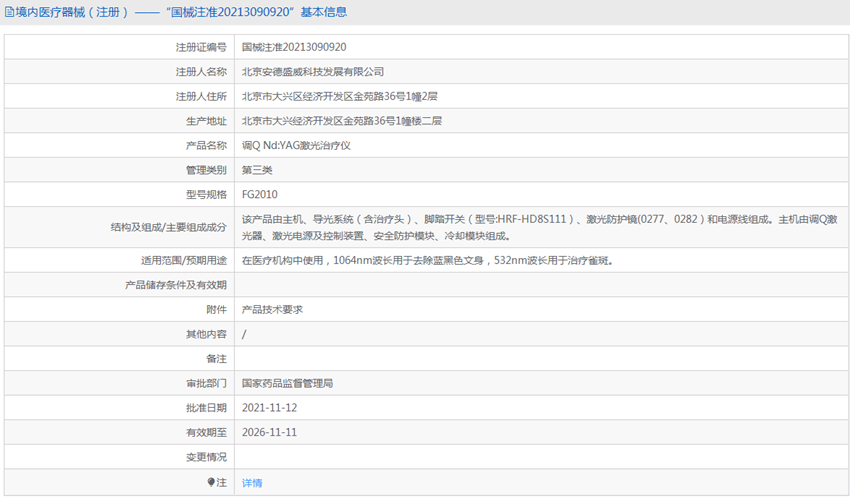Click the 有效期至 label
Screen dimensions: 850x498
pyautogui.click(x=206, y=432)
